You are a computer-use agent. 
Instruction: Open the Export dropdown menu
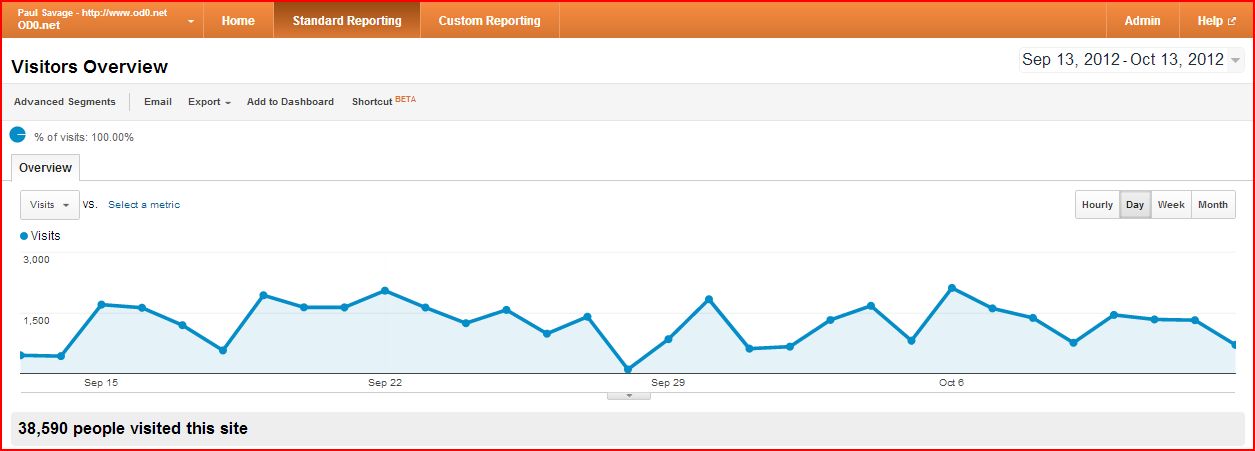pyautogui.click(x=209, y=102)
